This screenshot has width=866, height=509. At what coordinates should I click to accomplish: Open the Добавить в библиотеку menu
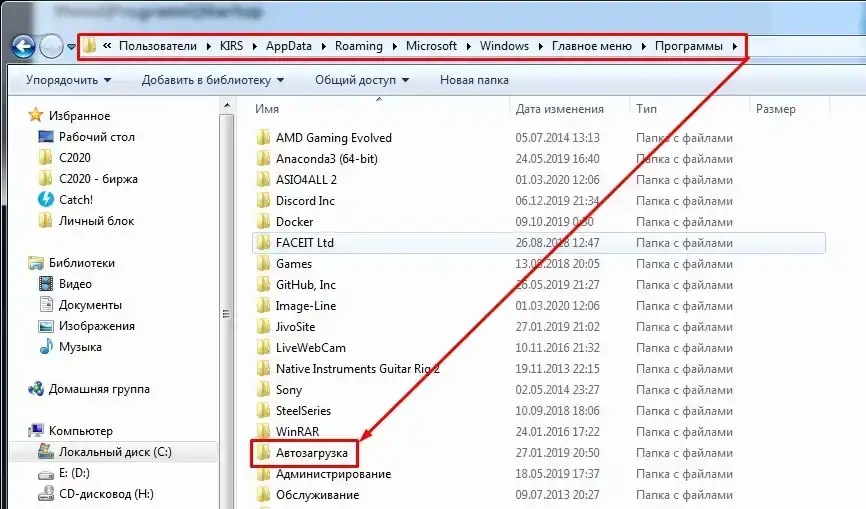[213, 80]
